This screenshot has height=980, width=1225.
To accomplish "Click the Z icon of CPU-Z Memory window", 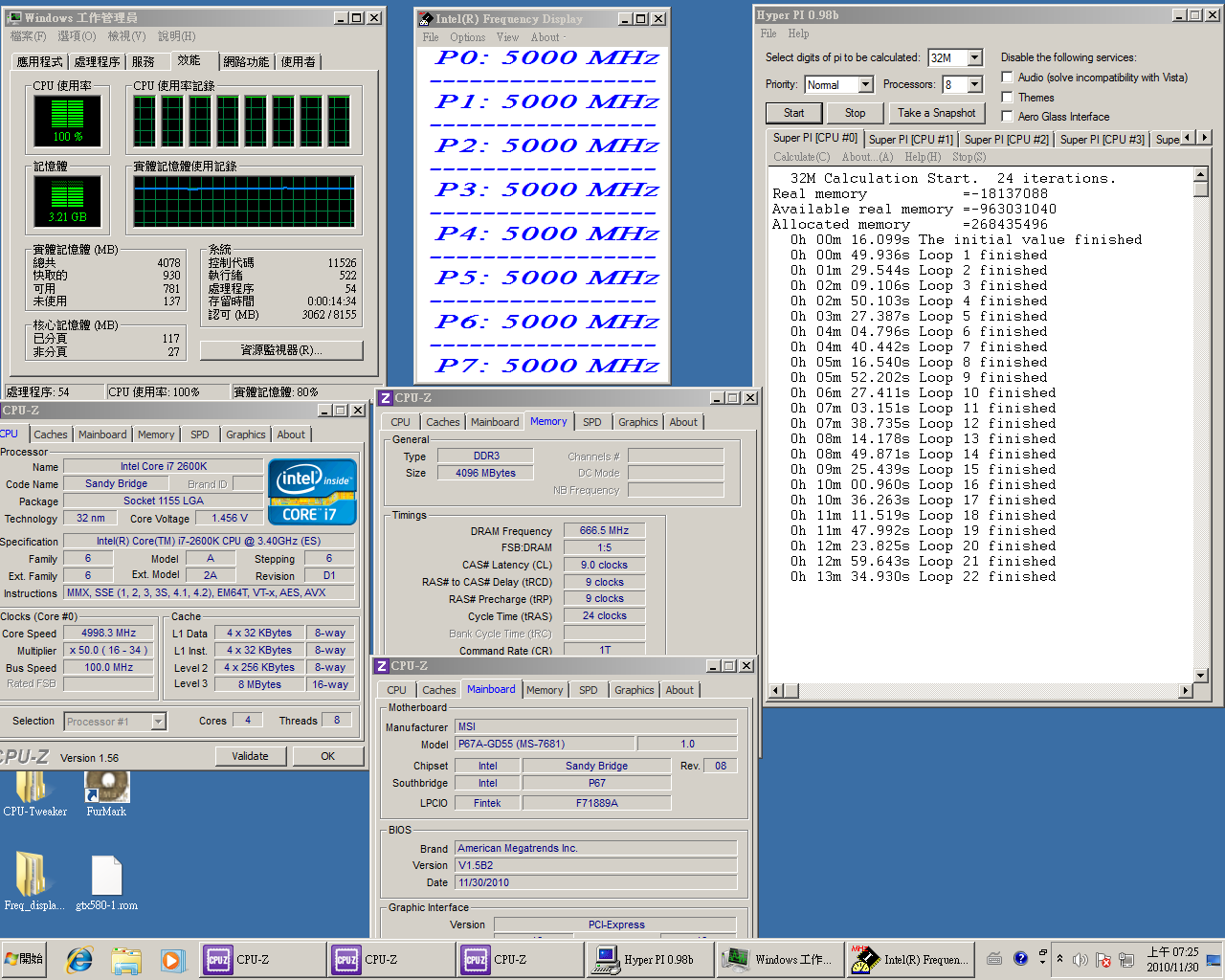I will point(385,398).
